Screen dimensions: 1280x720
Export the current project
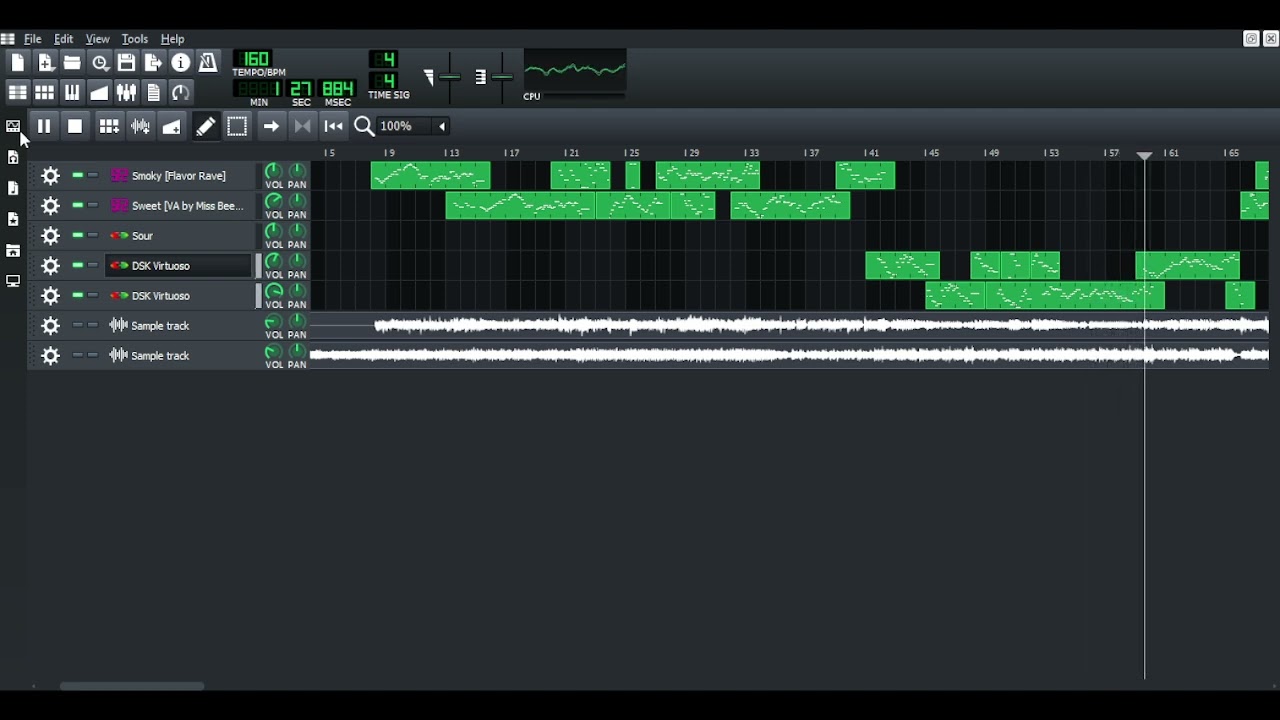coord(153,63)
